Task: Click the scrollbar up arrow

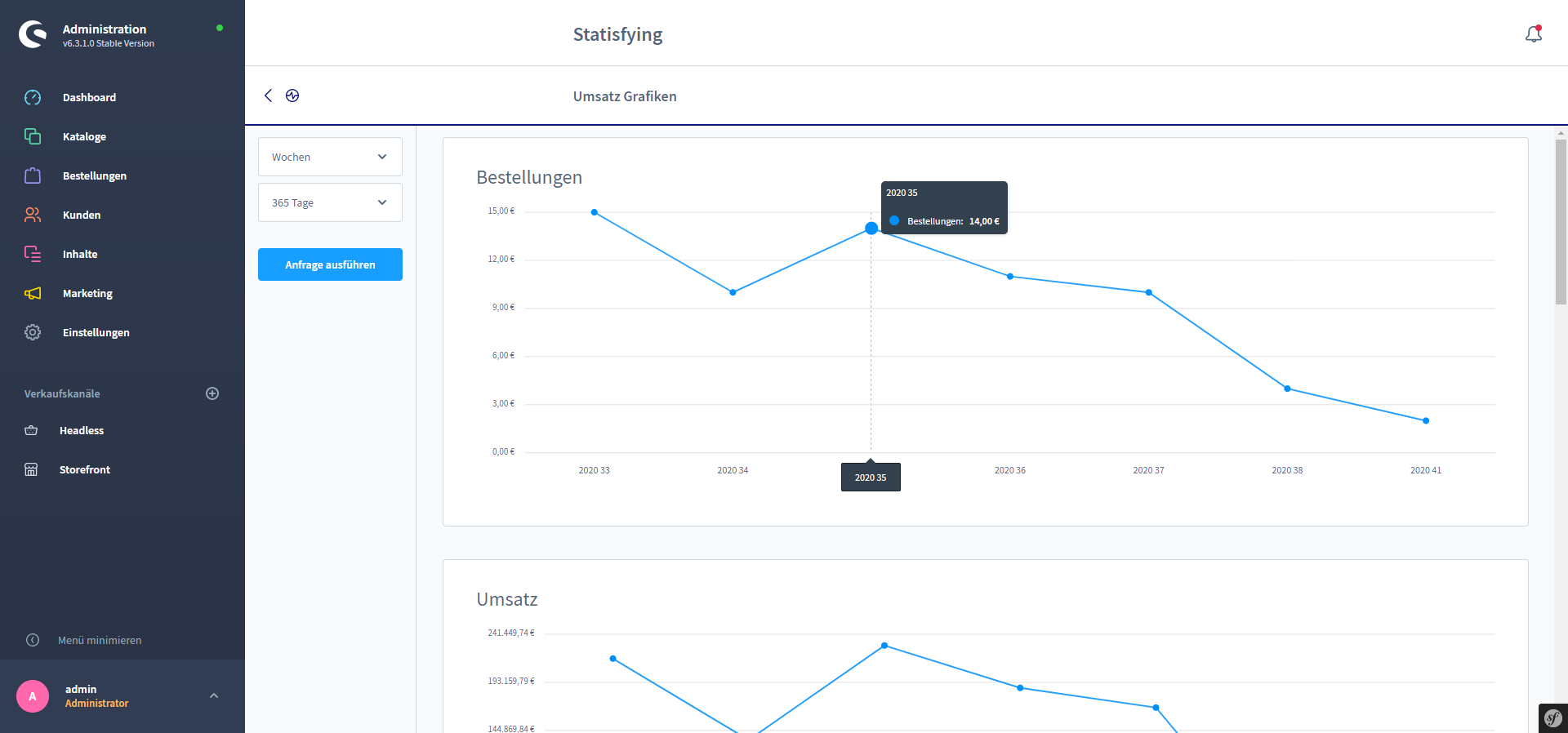Action: (1561, 132)
